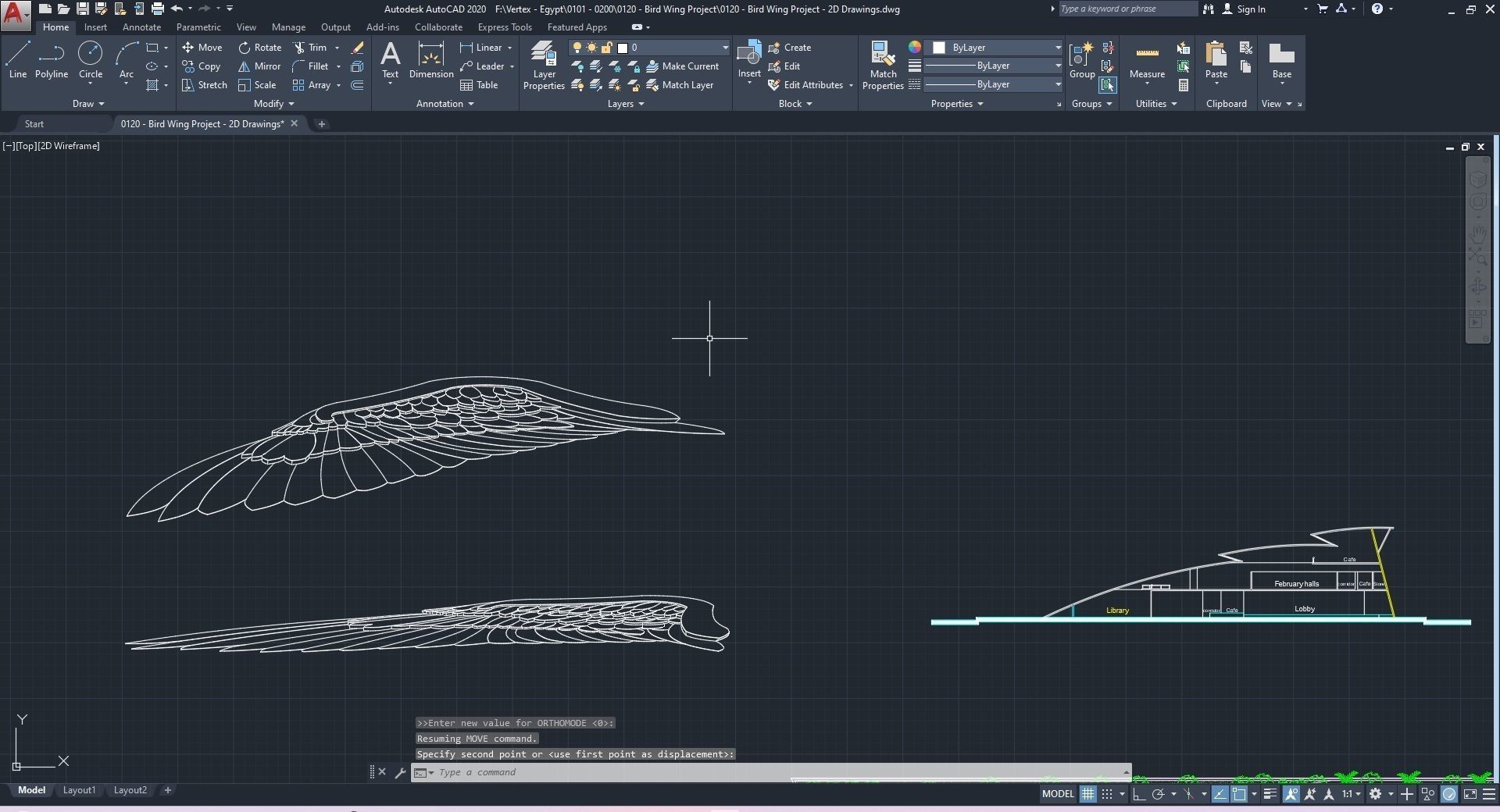
Task: Click the Make Current layer button
Action: pos(682,66)
